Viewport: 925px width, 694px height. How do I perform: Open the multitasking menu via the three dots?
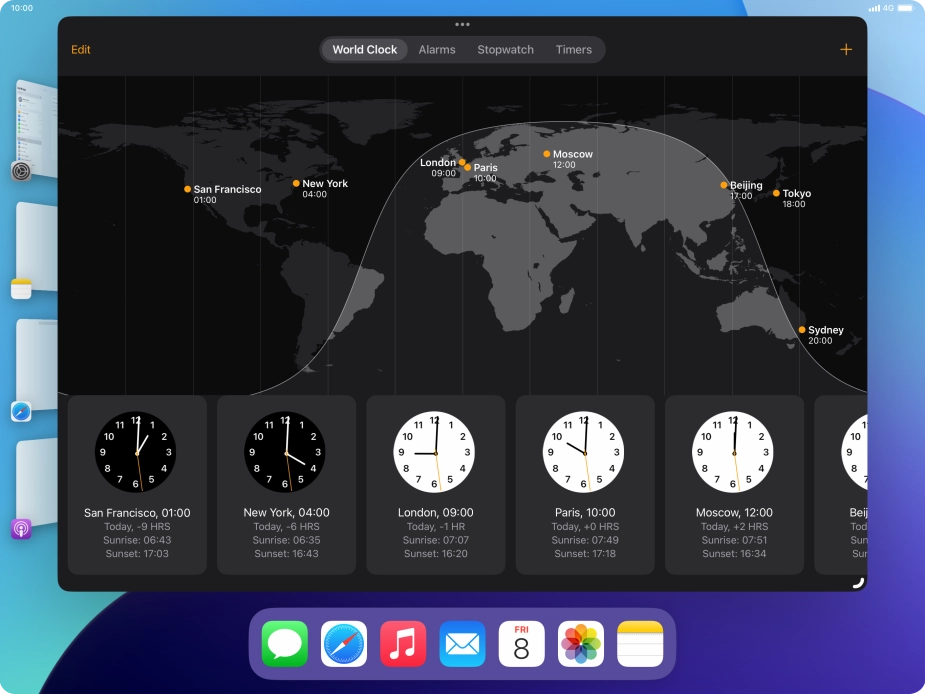pos(463,25)
